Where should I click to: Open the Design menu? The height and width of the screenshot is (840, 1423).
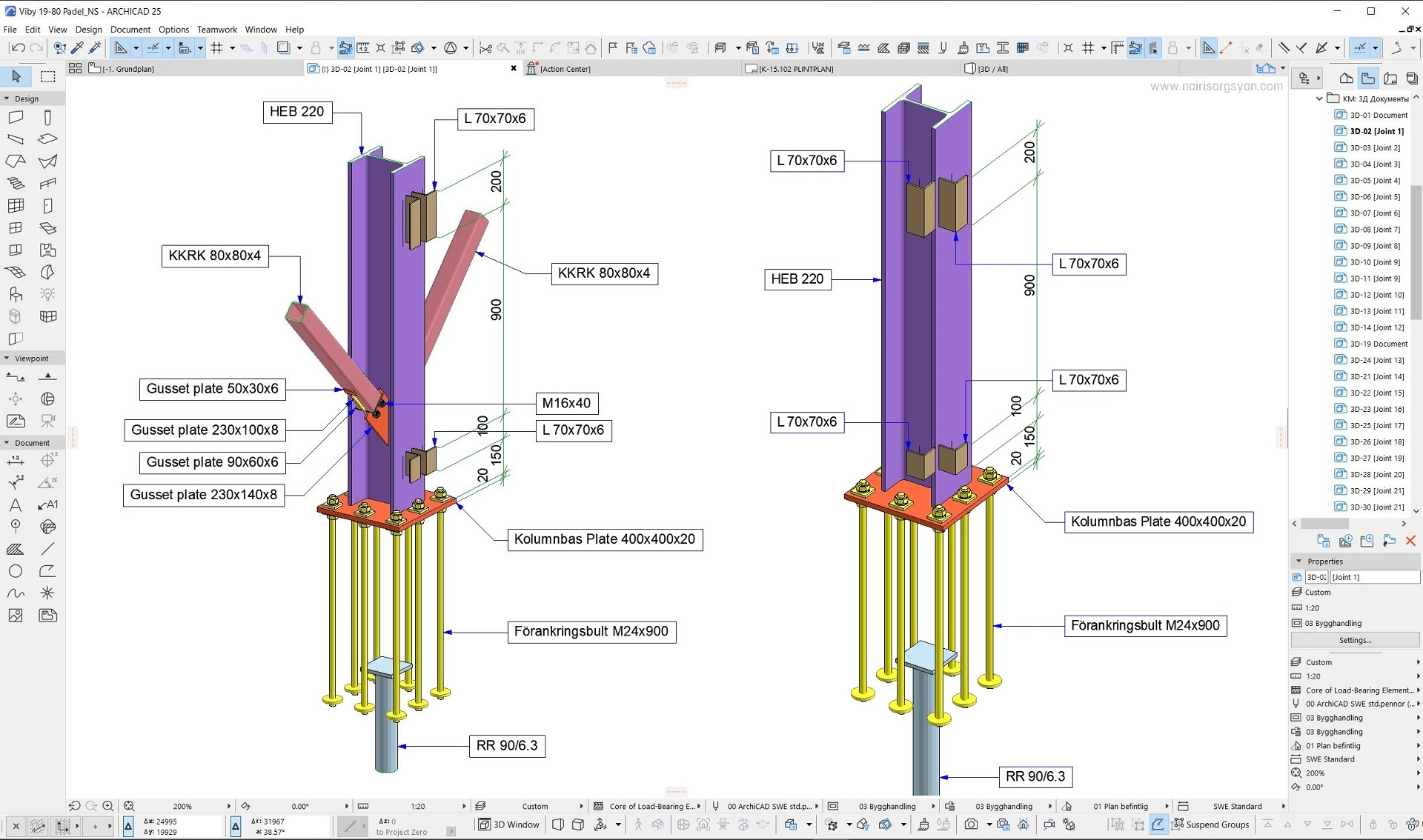[89, 30]
